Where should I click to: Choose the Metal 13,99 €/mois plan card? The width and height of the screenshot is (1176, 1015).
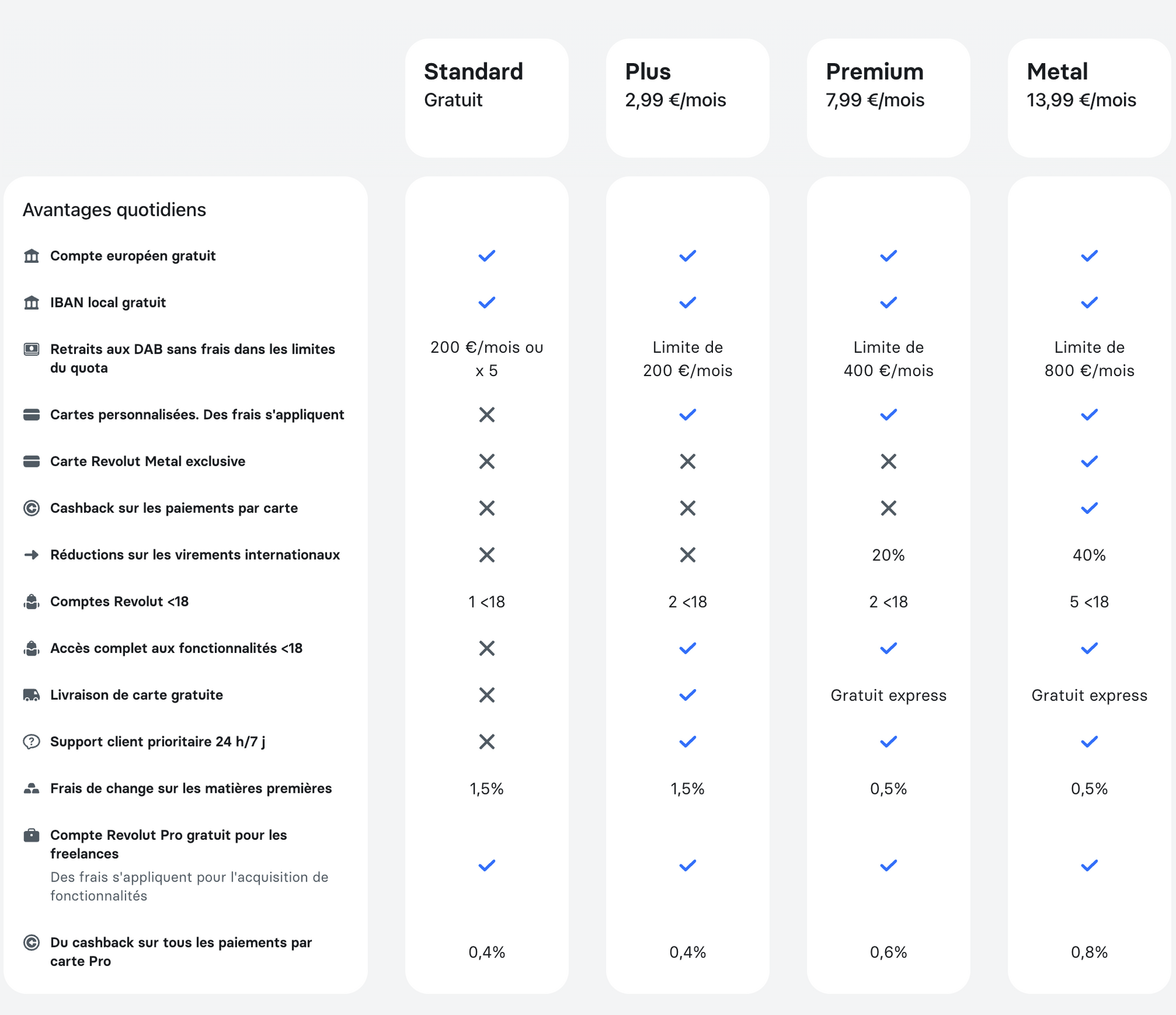click(x=1089, y=98)
